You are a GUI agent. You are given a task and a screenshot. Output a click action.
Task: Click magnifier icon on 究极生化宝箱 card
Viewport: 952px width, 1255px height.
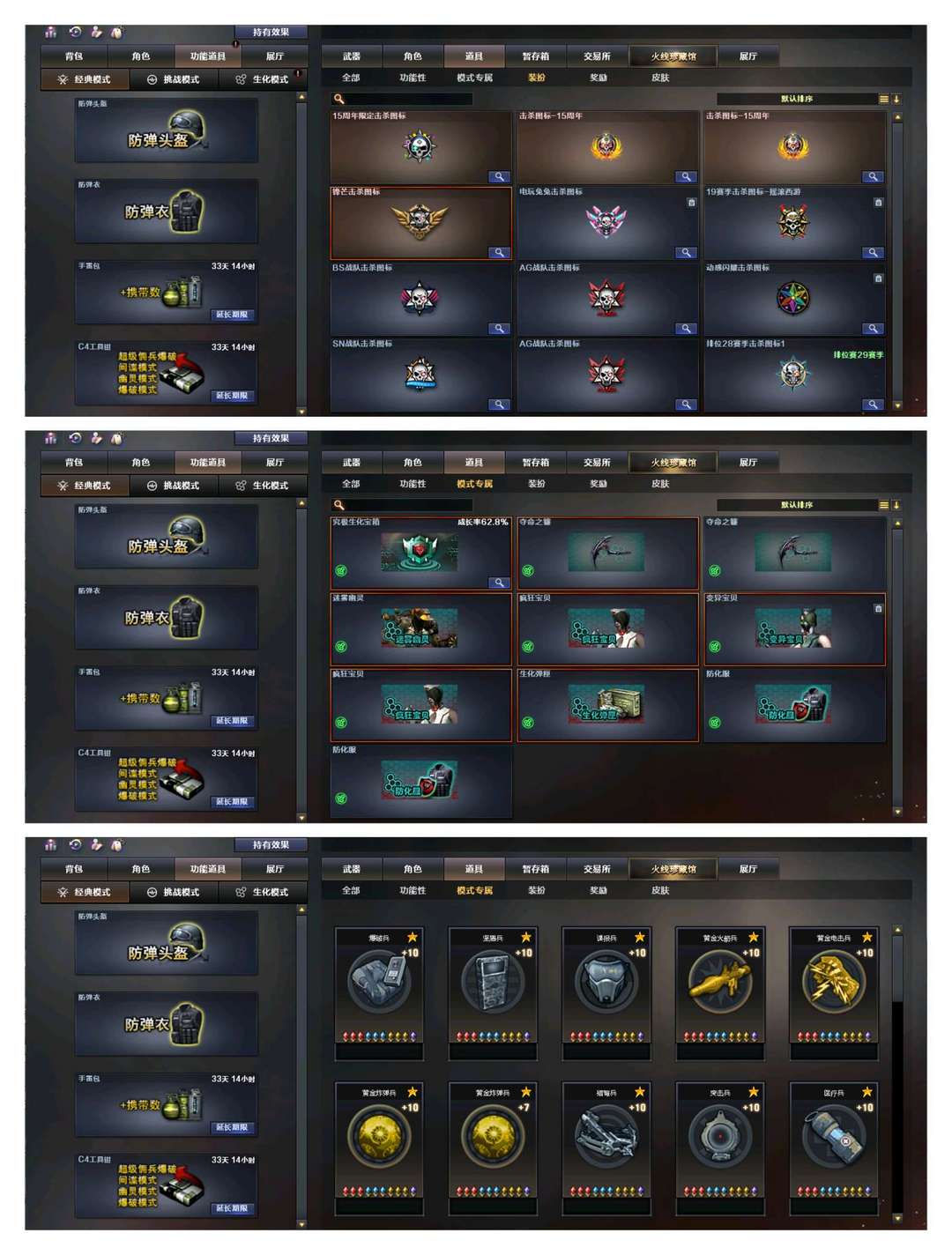[x=499, y=583]
